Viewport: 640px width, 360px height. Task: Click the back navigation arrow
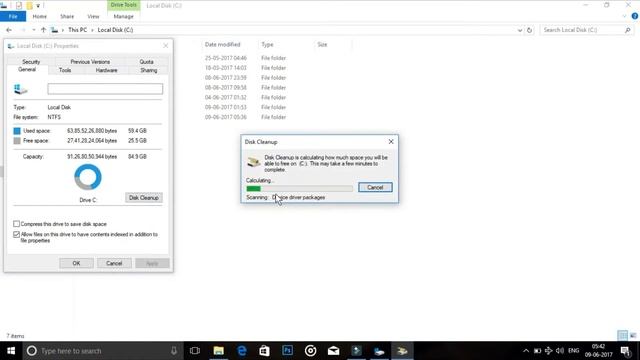point(9,30)
